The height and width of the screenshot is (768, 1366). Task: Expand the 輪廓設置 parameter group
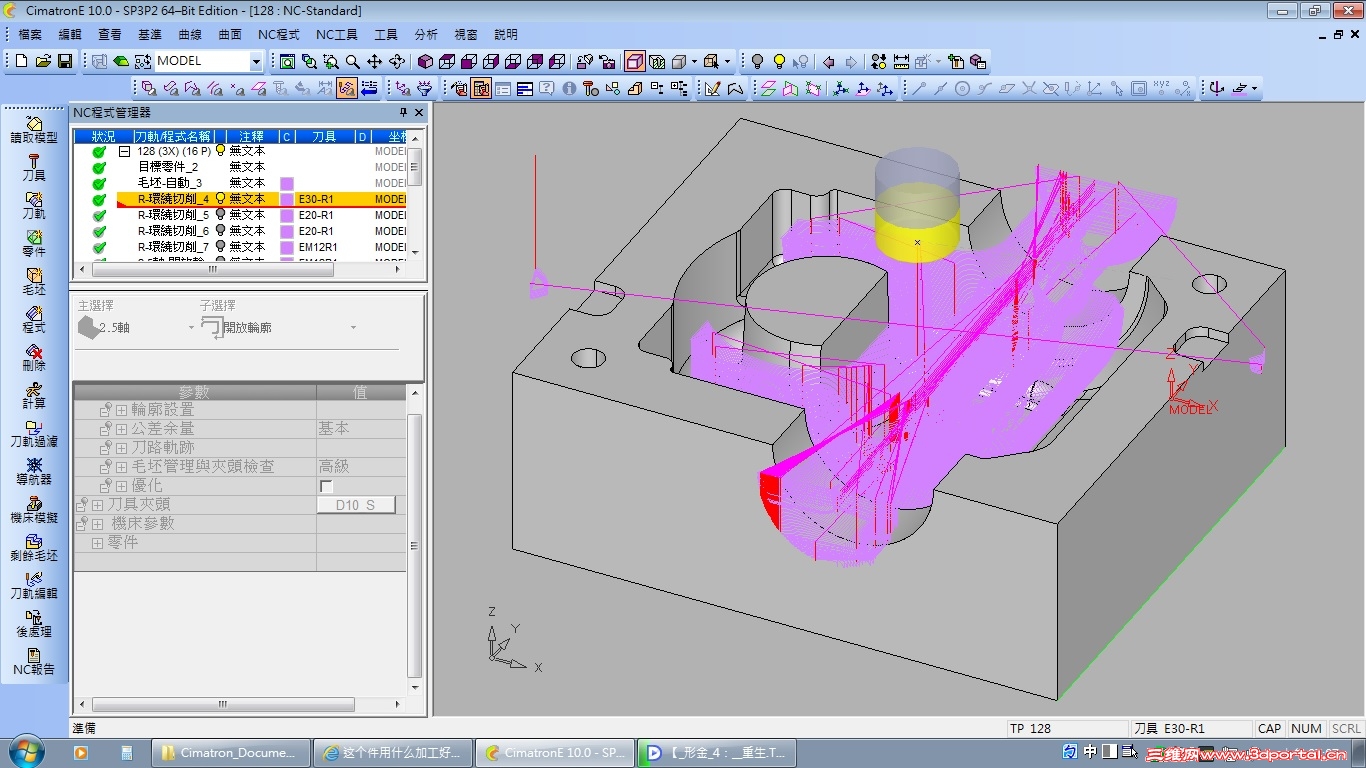(x=121, y=410)
